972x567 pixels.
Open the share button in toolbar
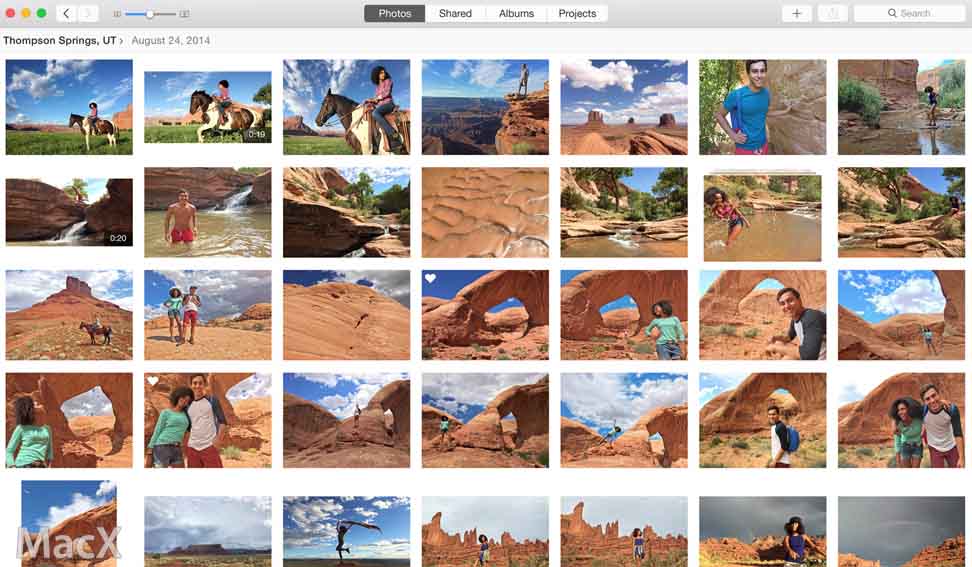830,14
